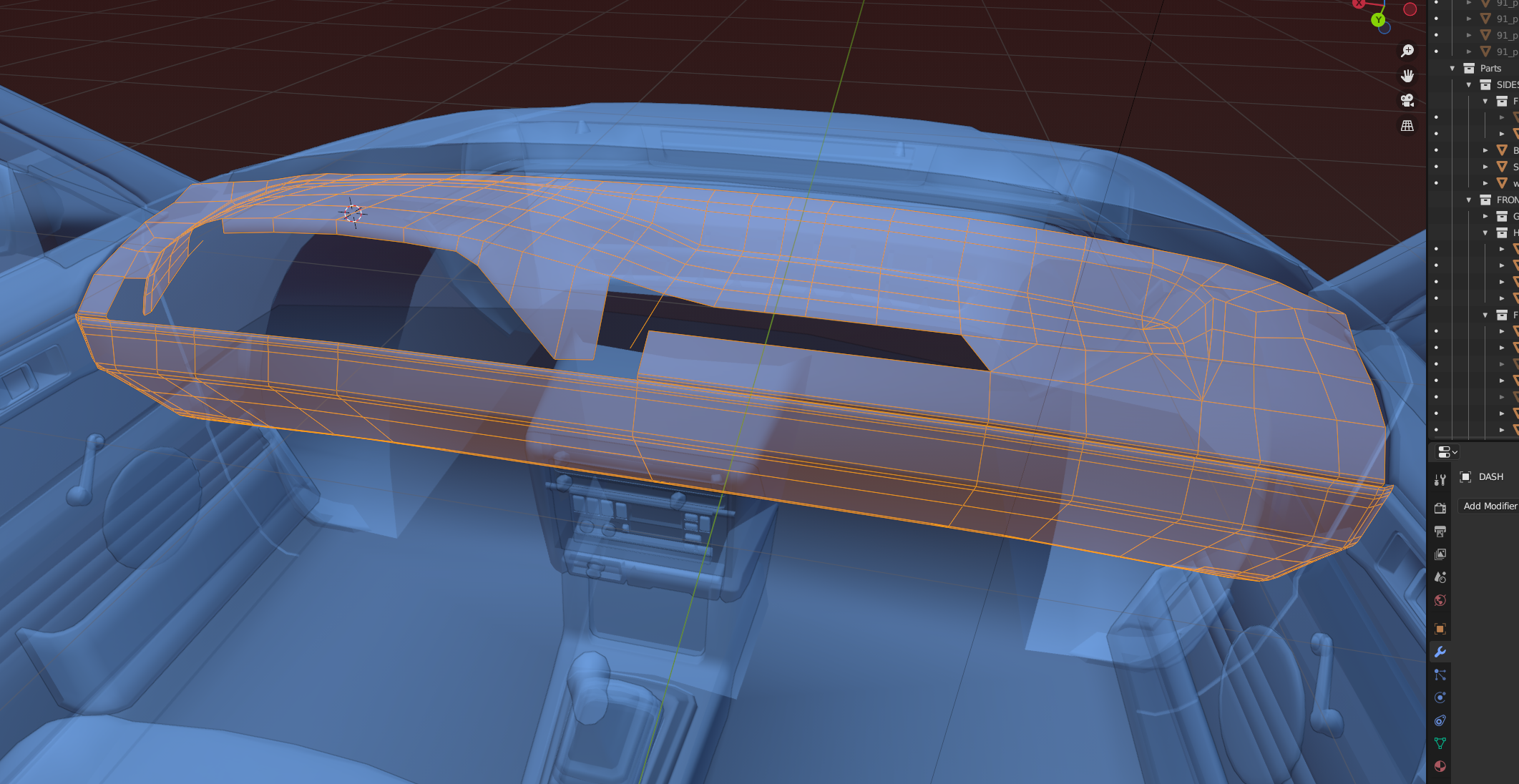
Task: Open the Physics properties tab
Action: pos(1440,697)
